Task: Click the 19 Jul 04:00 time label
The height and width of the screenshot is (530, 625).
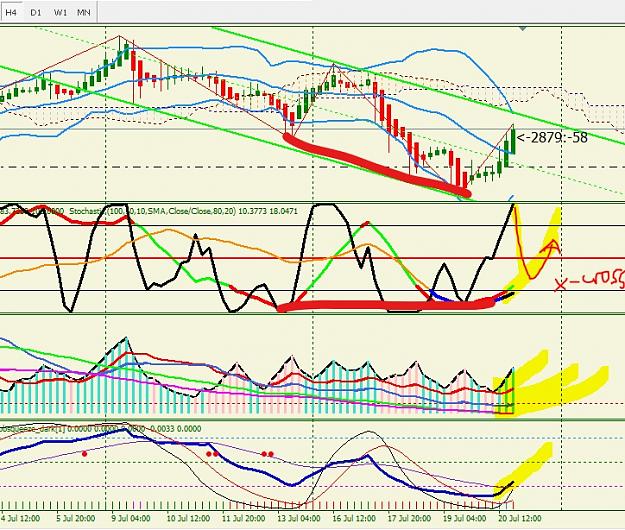Action: [x=465, y=518]
